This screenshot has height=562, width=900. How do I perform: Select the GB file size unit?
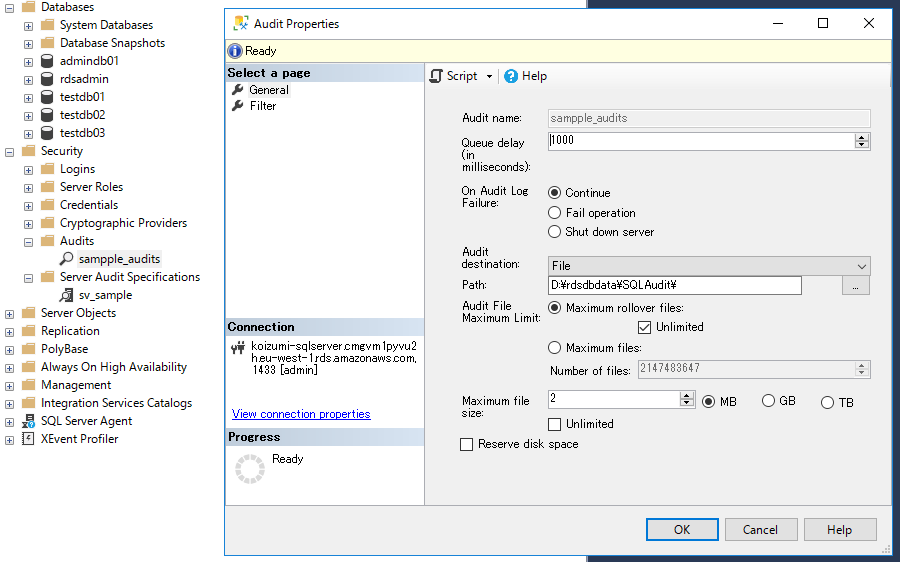769,401
